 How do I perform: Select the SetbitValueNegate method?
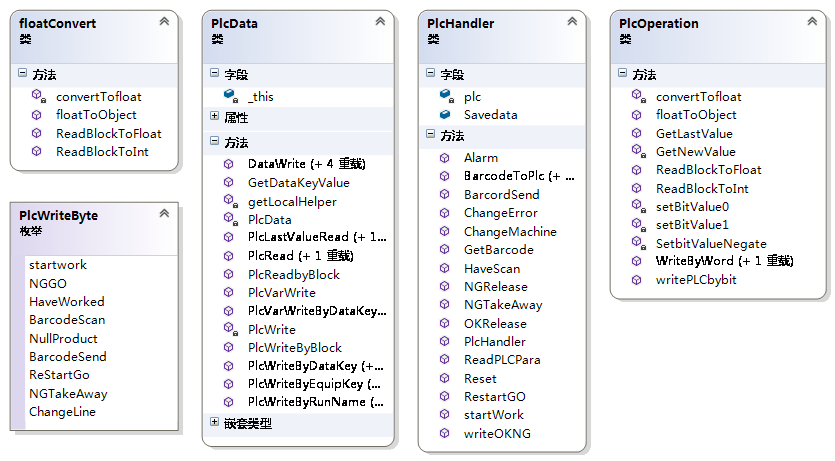click(710, 243)
